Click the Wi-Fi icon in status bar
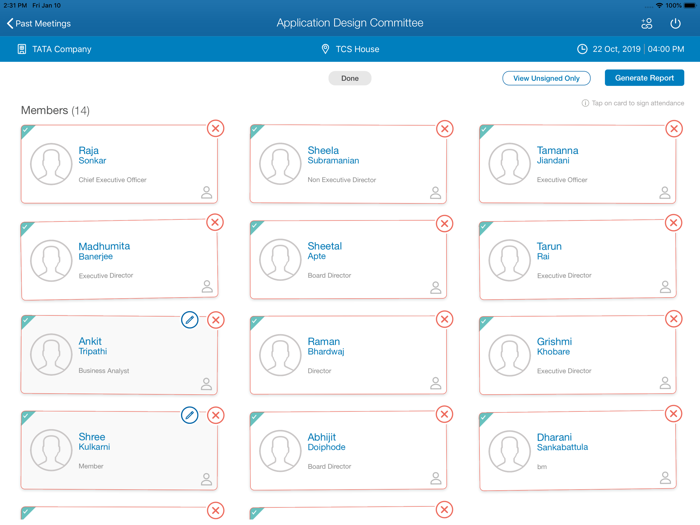Image resolution: width=700 pixels, height=525 pixels. [659, 5]
